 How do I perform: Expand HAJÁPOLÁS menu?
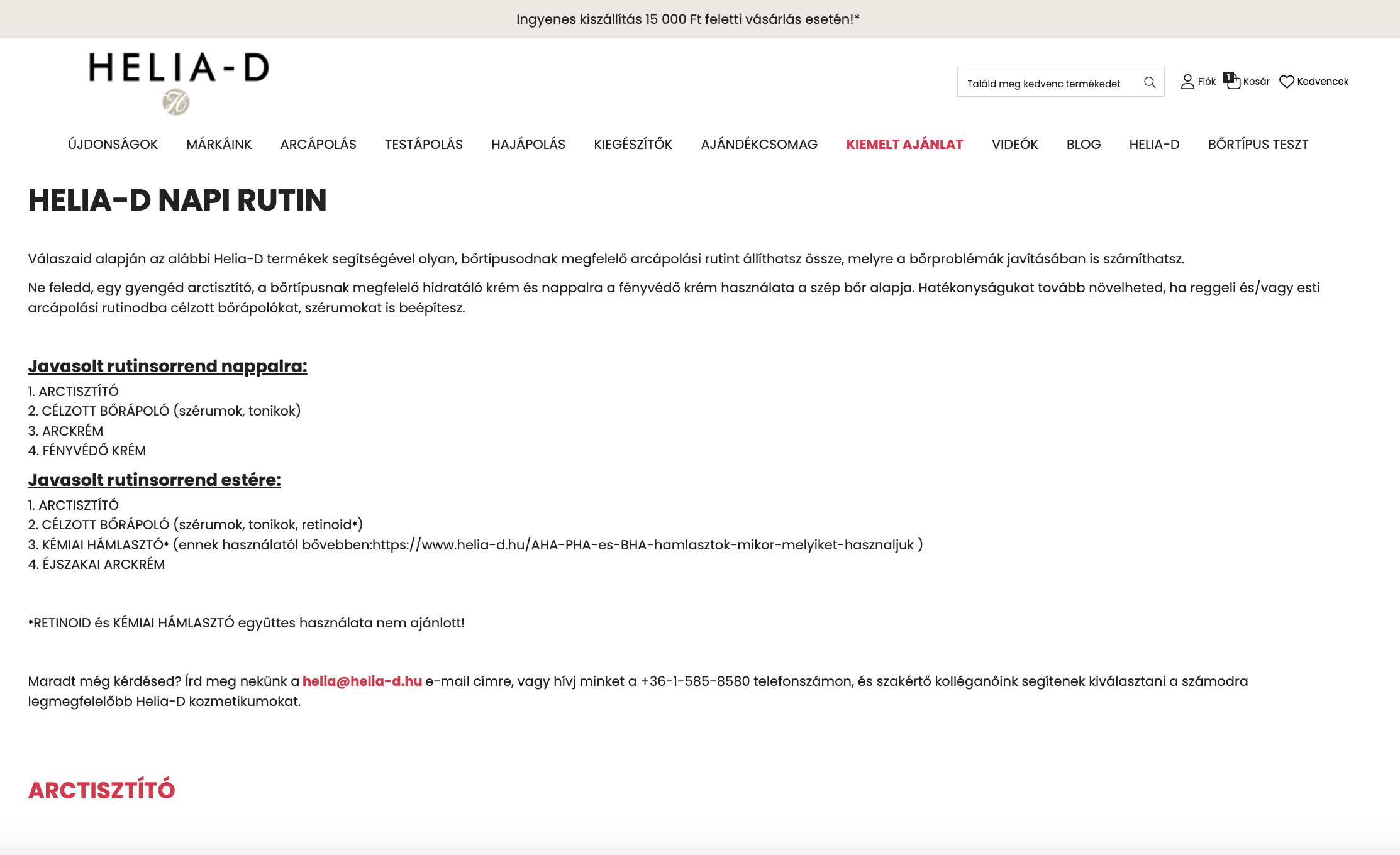tap(528, 145)
